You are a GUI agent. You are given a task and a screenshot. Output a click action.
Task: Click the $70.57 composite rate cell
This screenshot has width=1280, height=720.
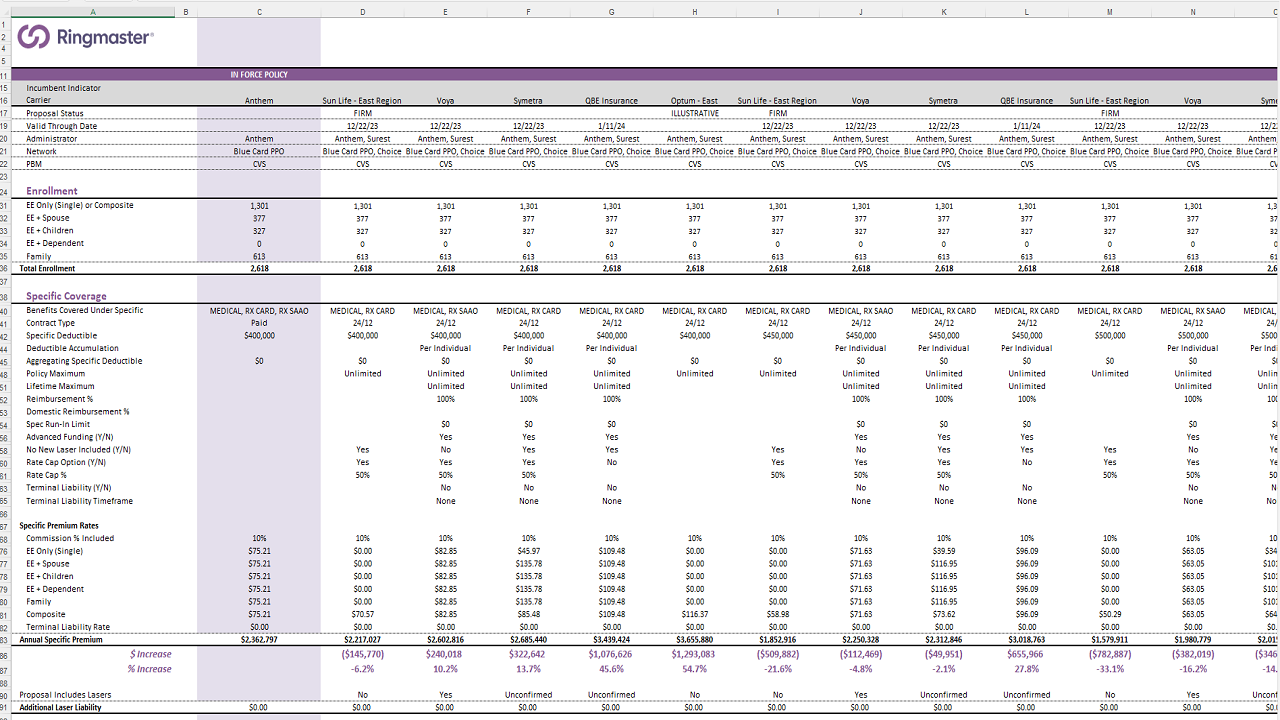click(x=362, y=614)
